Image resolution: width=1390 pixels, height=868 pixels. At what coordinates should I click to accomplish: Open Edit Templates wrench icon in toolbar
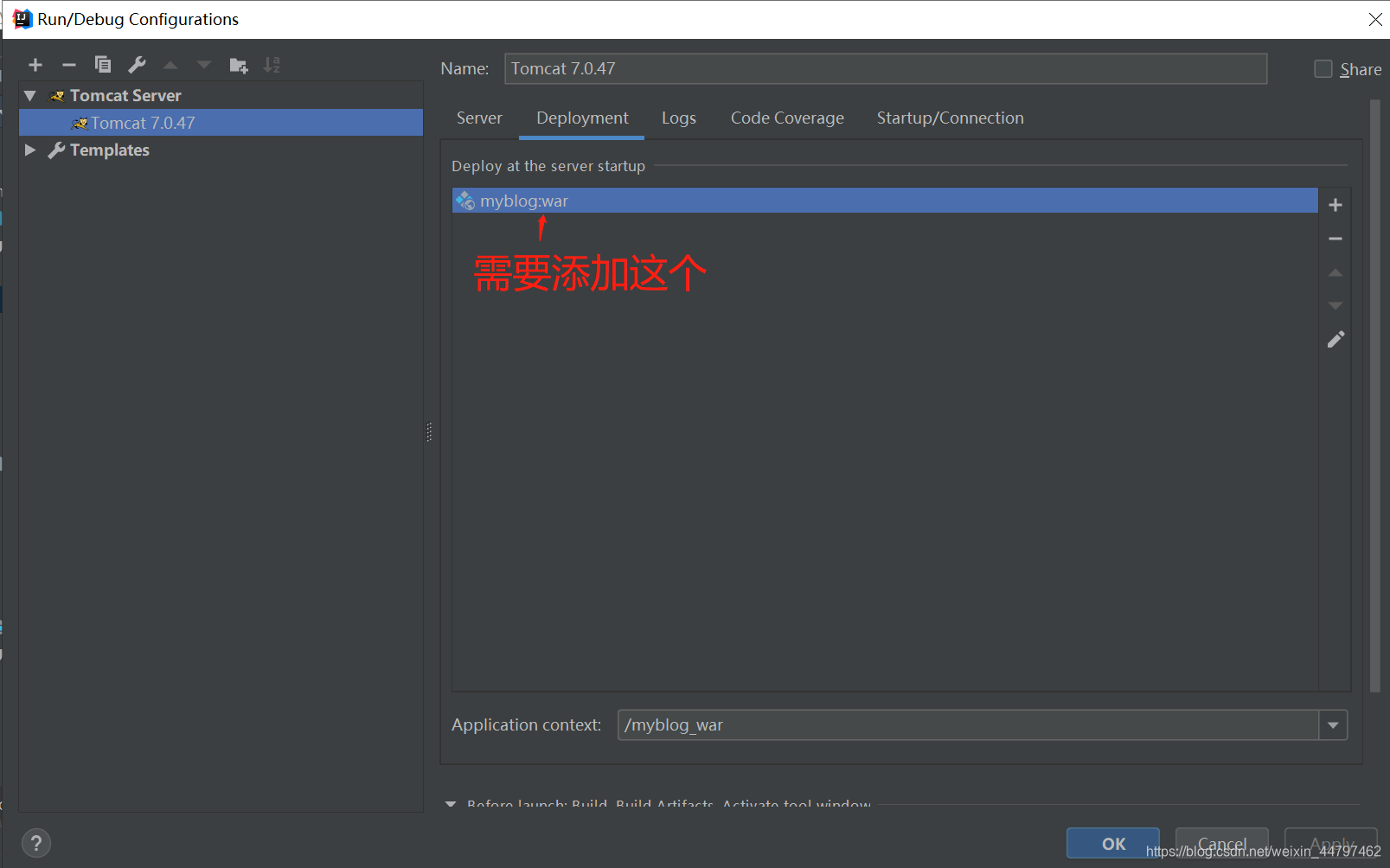(137, 65)
